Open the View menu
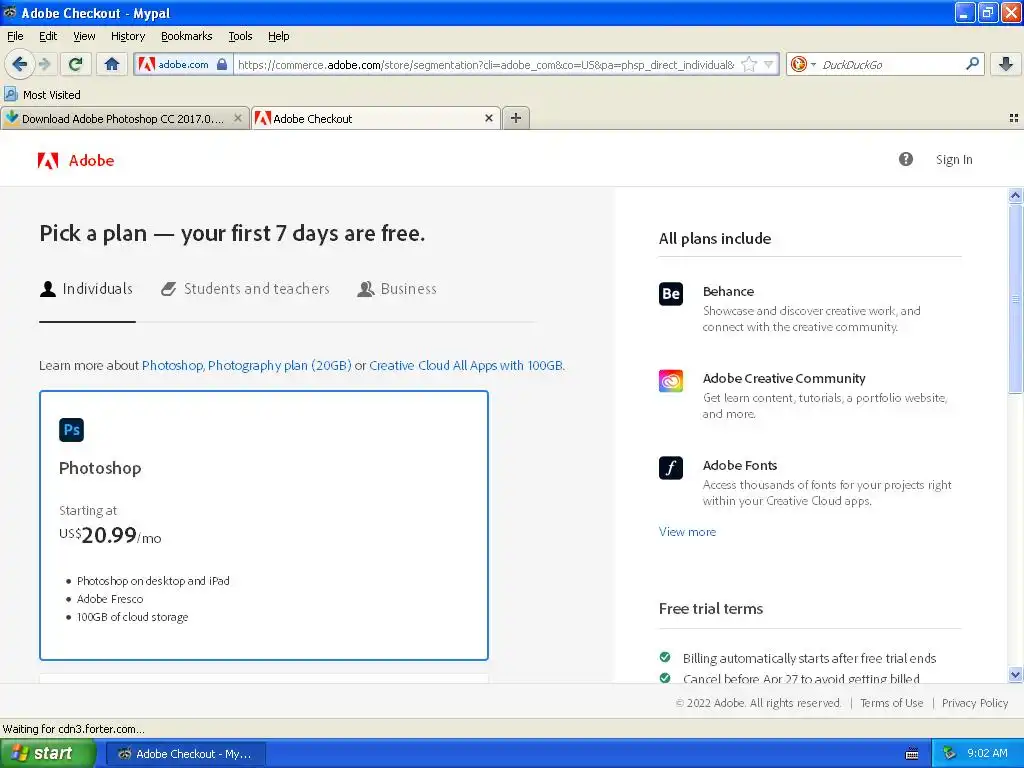The image size is (1024, 768). point(84,36)
